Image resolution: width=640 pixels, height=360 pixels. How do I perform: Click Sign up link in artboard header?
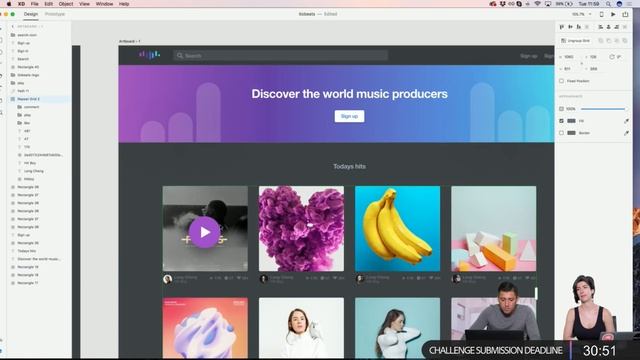point(529,56)
